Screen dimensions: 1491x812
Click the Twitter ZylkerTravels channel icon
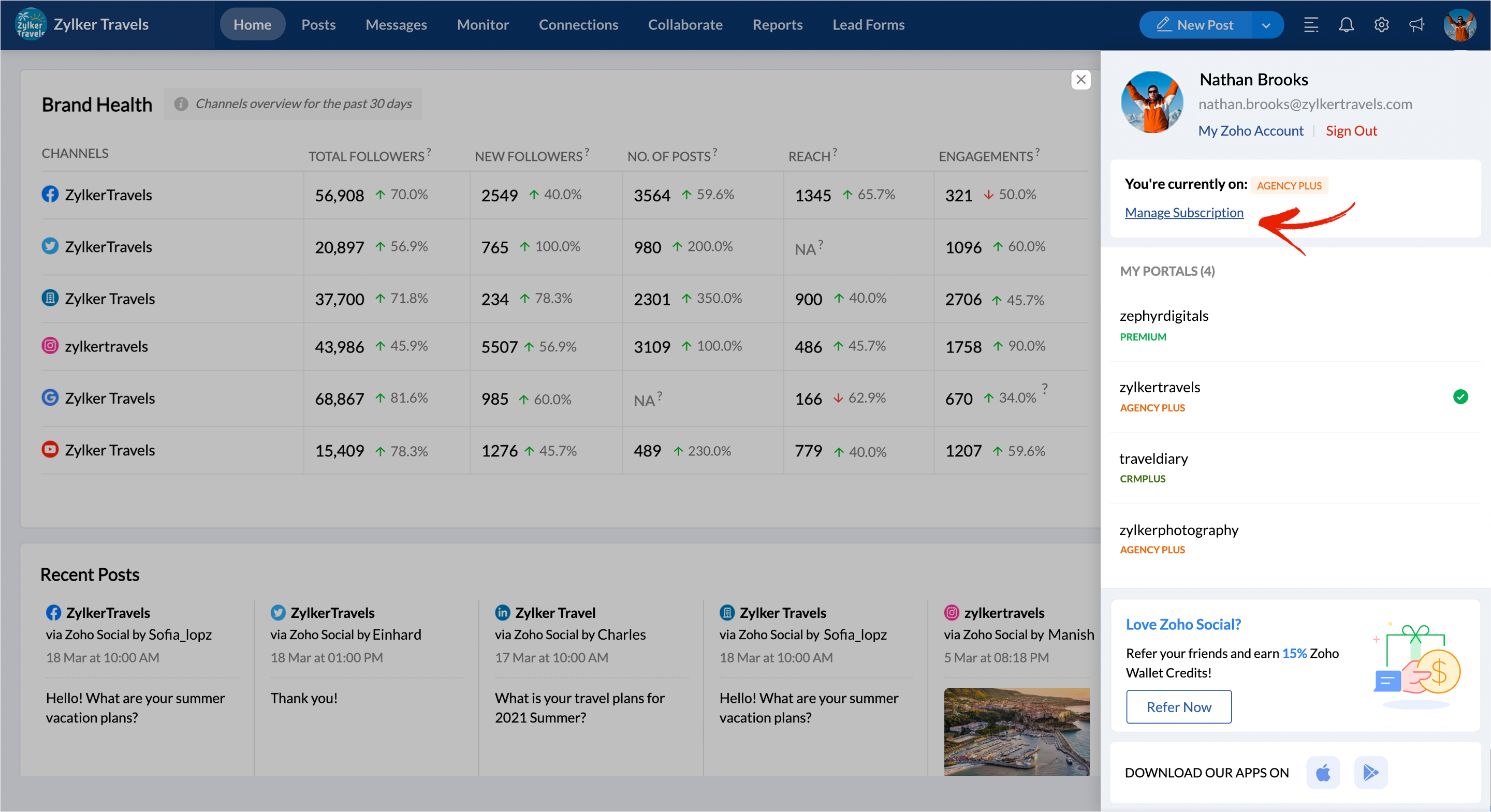tap(50, 246)
